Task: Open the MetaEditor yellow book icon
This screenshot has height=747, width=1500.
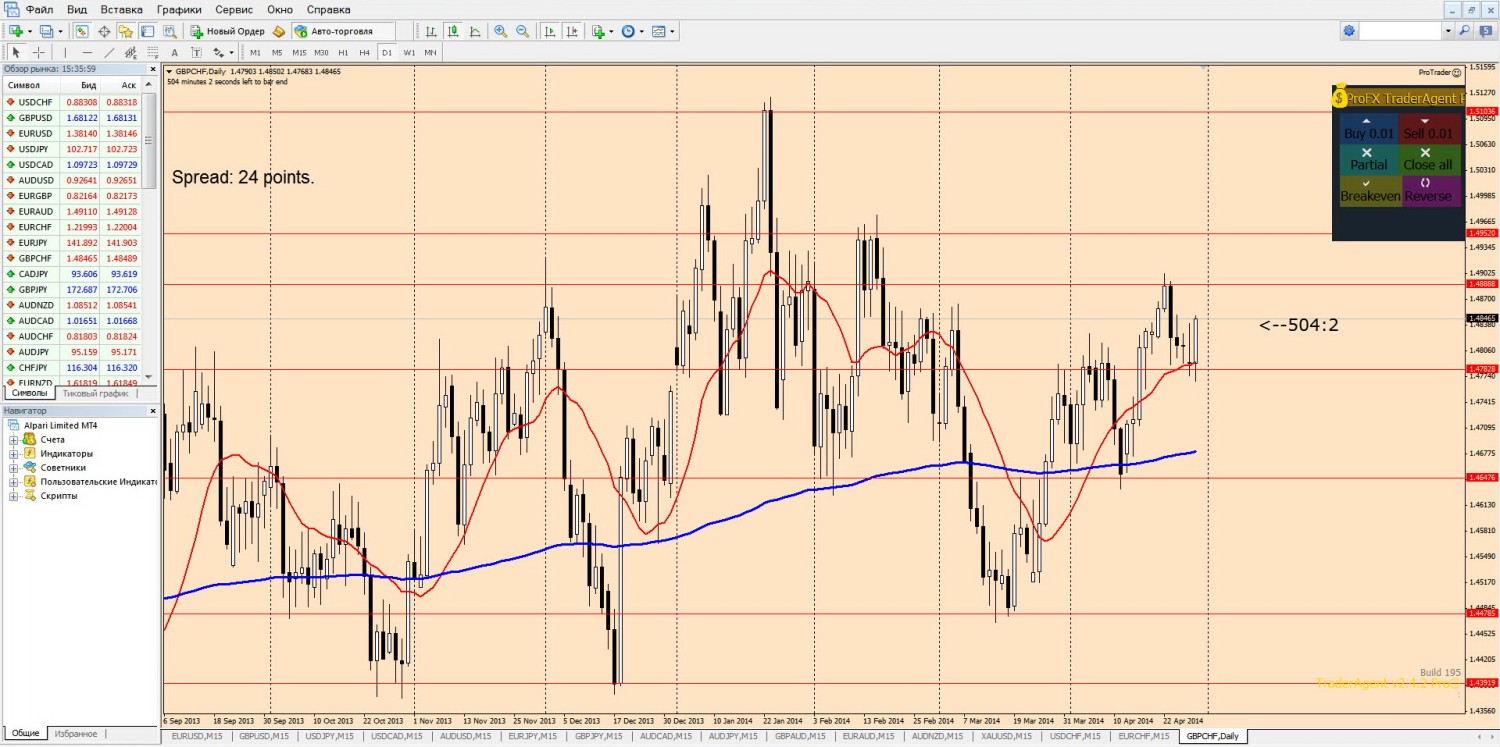Action: (279, 31)
